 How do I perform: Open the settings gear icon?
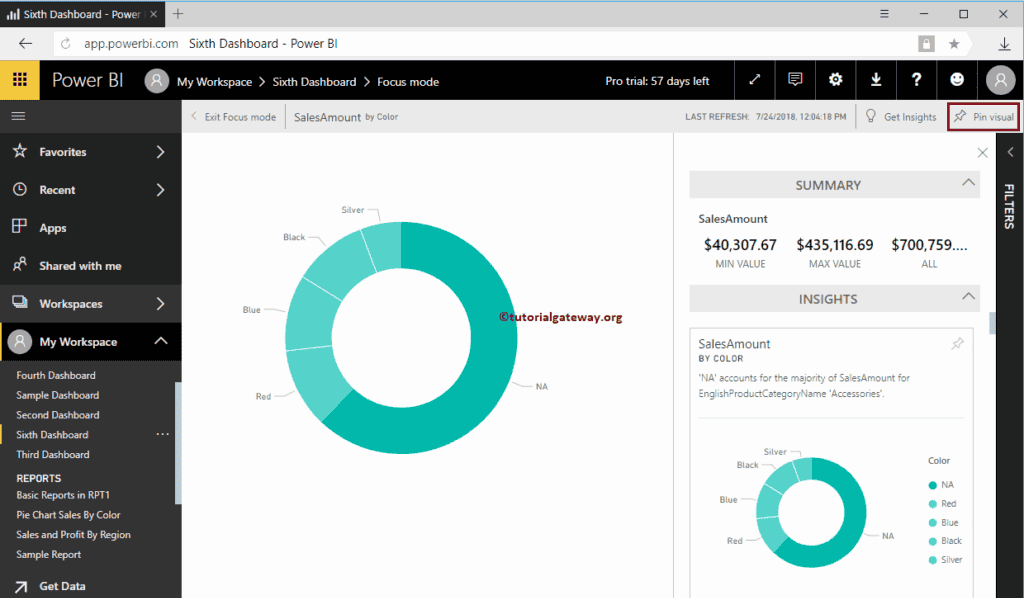pyautogui.click(x=835, y=81)
